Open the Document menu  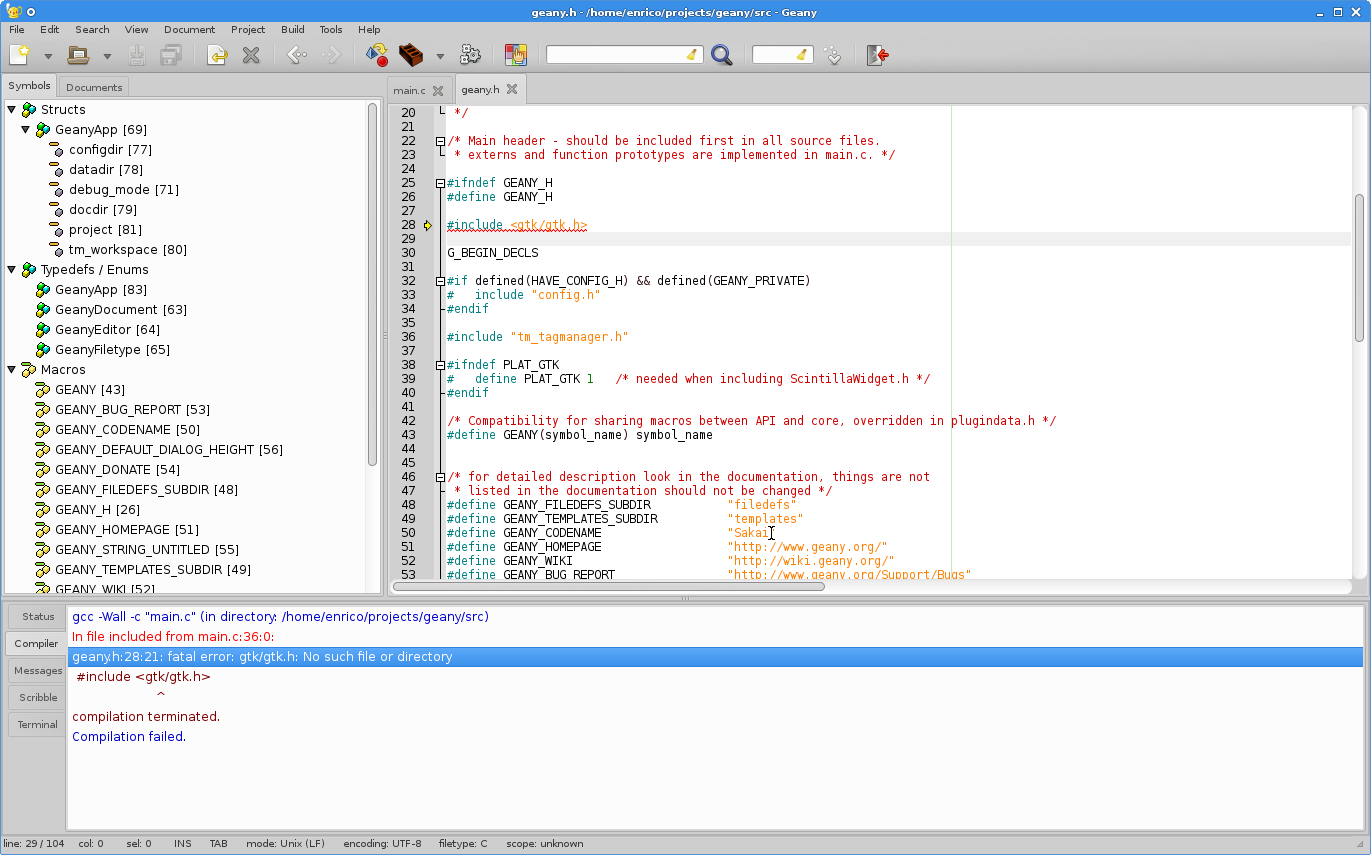[190, 29]
